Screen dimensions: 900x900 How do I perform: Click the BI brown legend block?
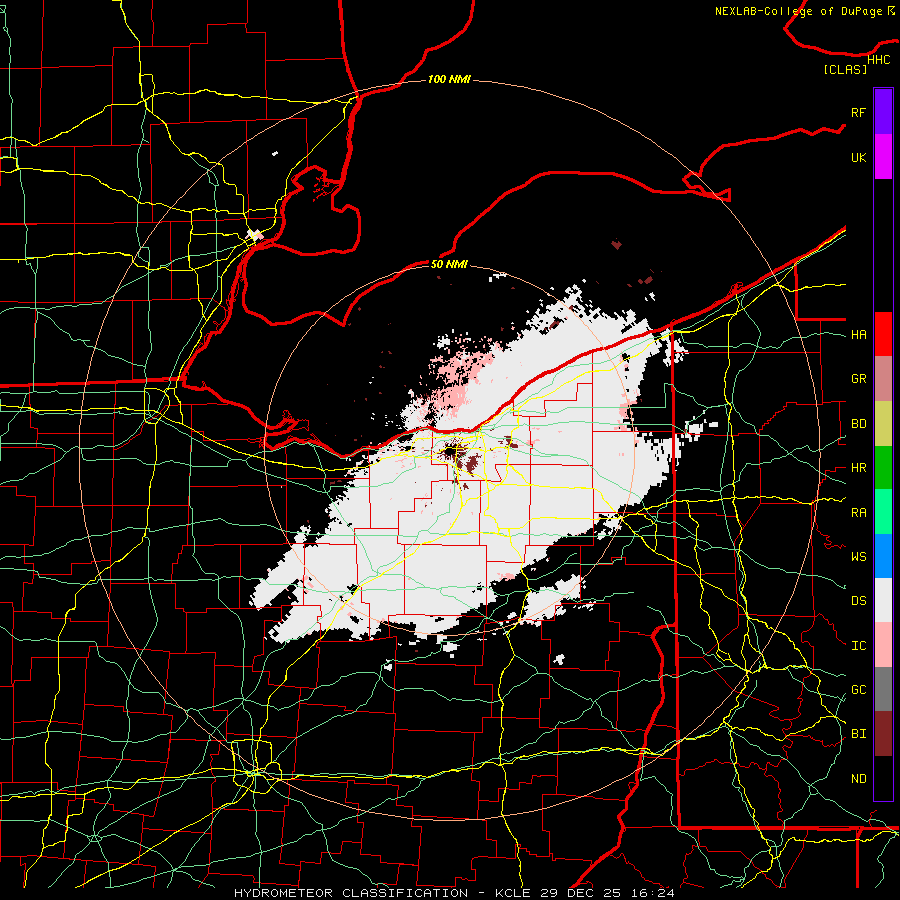click(x=883, y=734)
